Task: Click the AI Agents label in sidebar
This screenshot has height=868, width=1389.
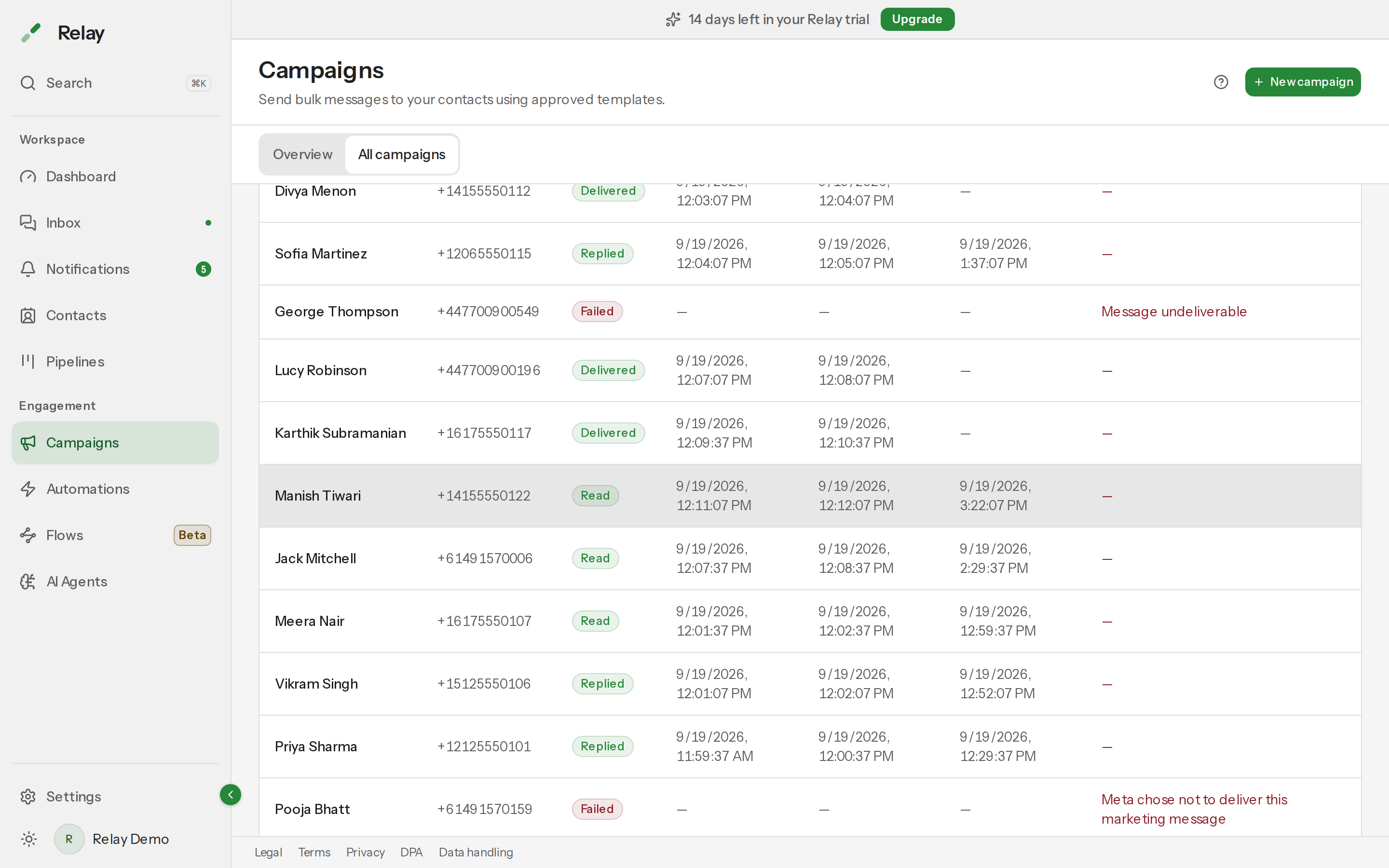Action: tap(77, 582)
